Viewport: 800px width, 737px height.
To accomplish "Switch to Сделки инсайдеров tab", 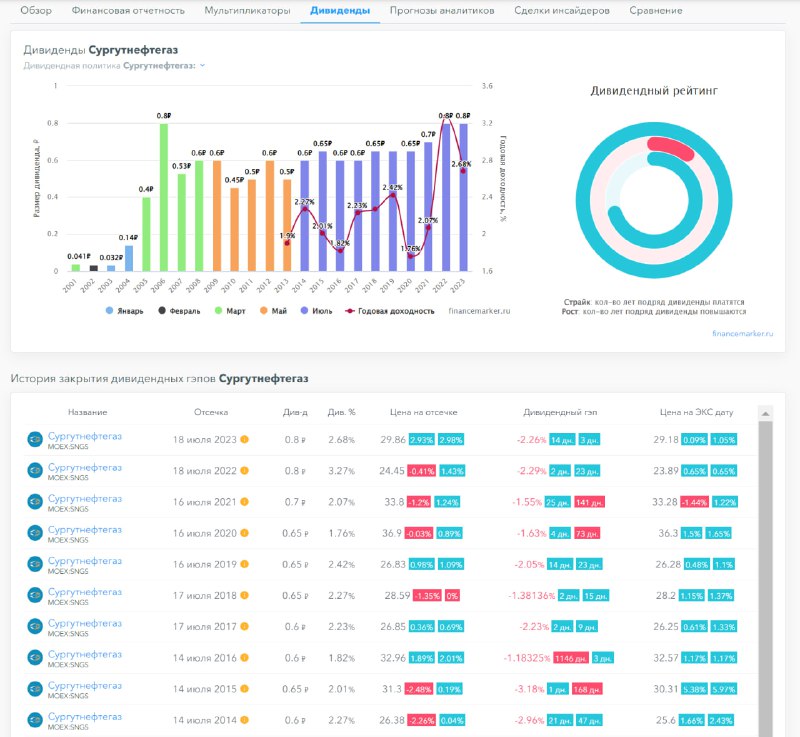I will 562,10.
